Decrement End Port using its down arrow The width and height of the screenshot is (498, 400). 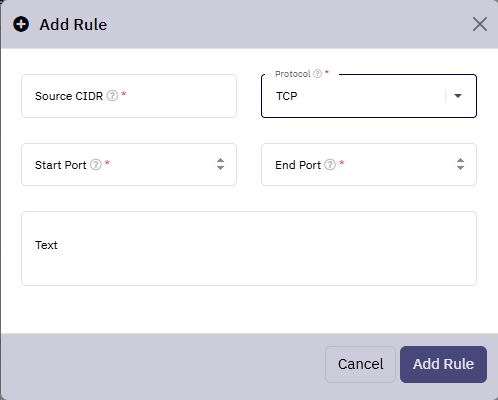[x=460, y=167]
